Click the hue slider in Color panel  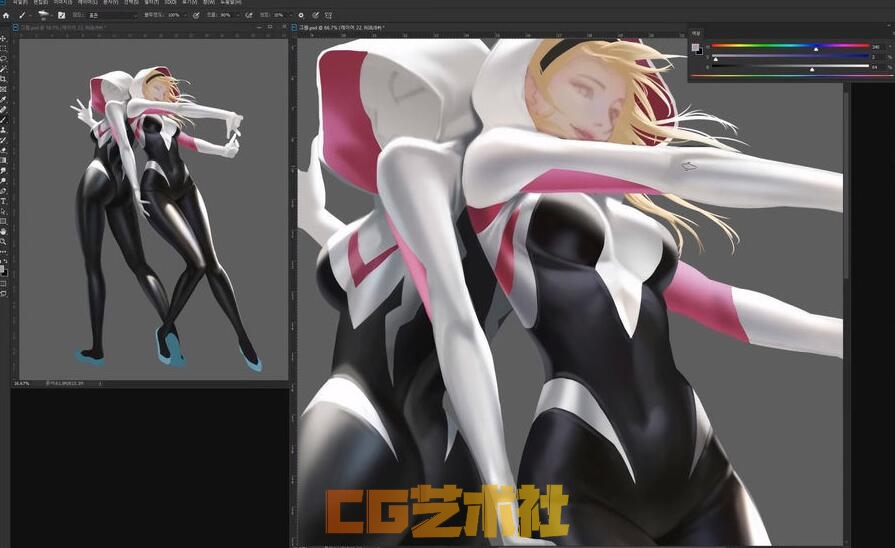pyautogui.click(x=791, y=45)
